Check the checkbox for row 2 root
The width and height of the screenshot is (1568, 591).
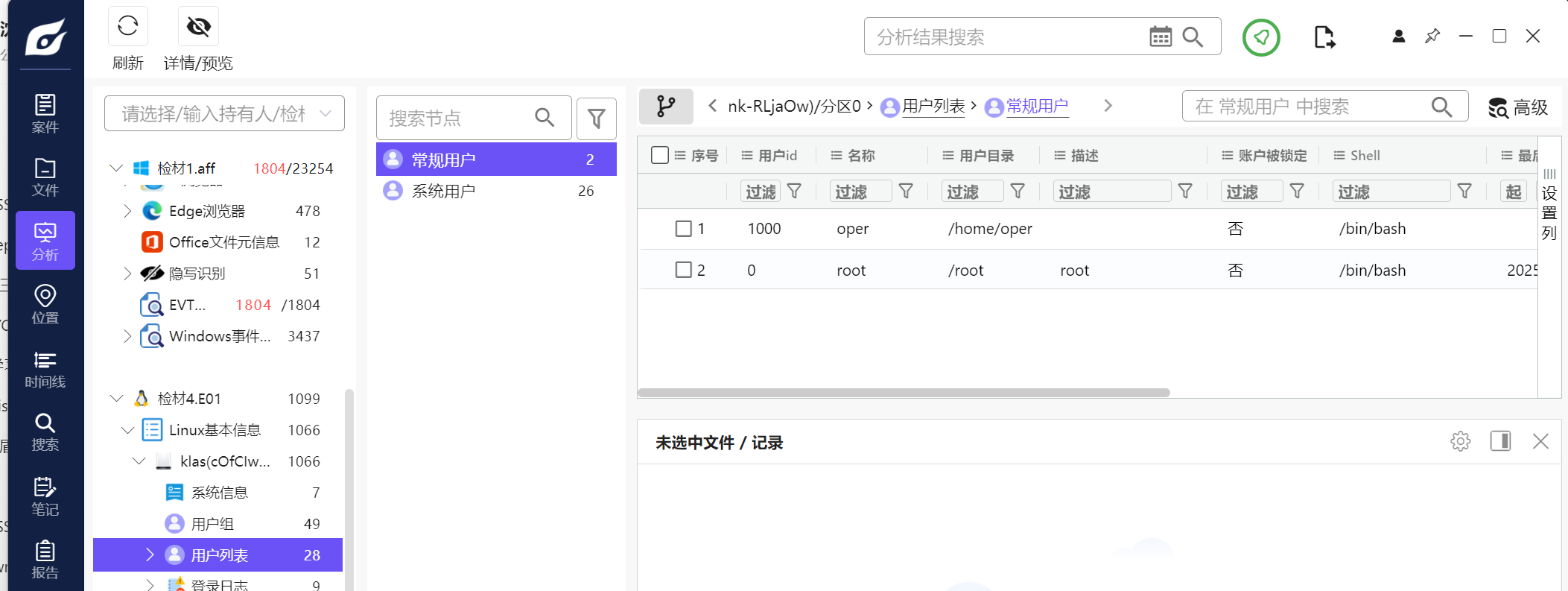coord(683,270)
